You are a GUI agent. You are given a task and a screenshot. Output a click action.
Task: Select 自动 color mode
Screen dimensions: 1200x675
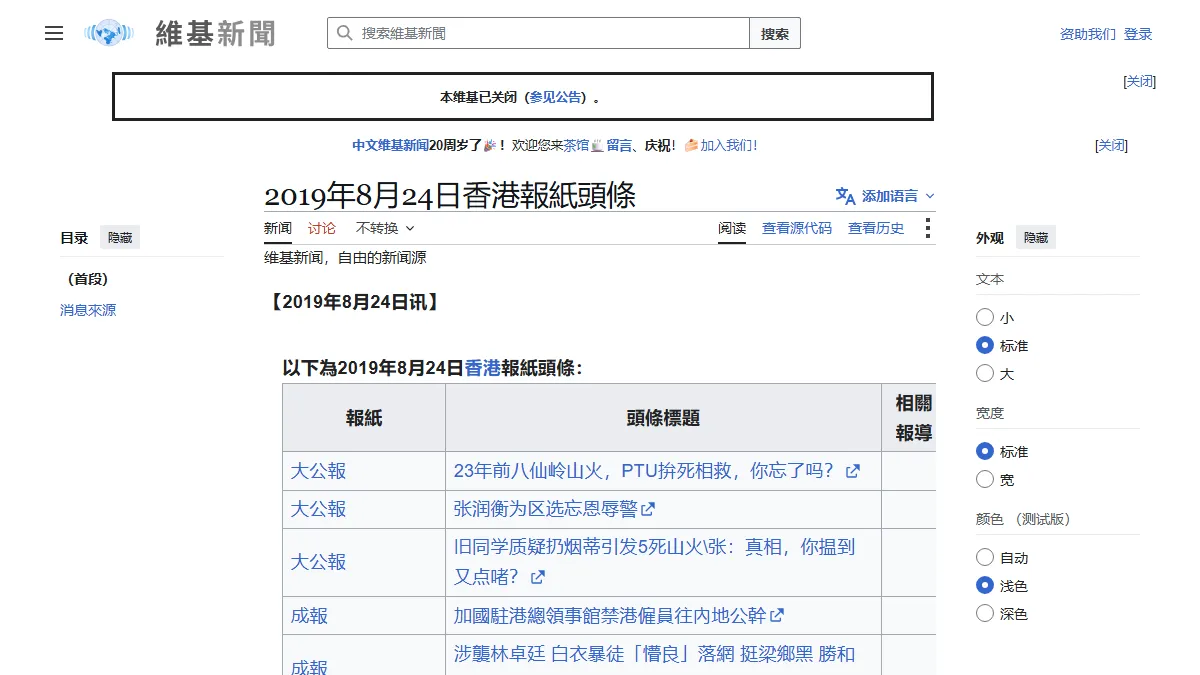[985, 557]
